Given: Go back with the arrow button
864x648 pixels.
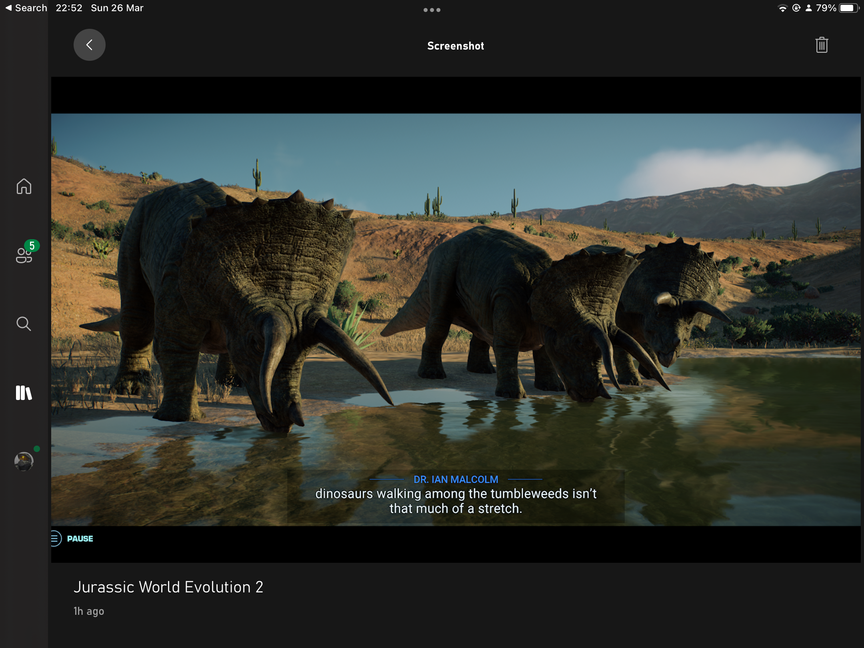Looking at the screenshot, I should point(89,45).
